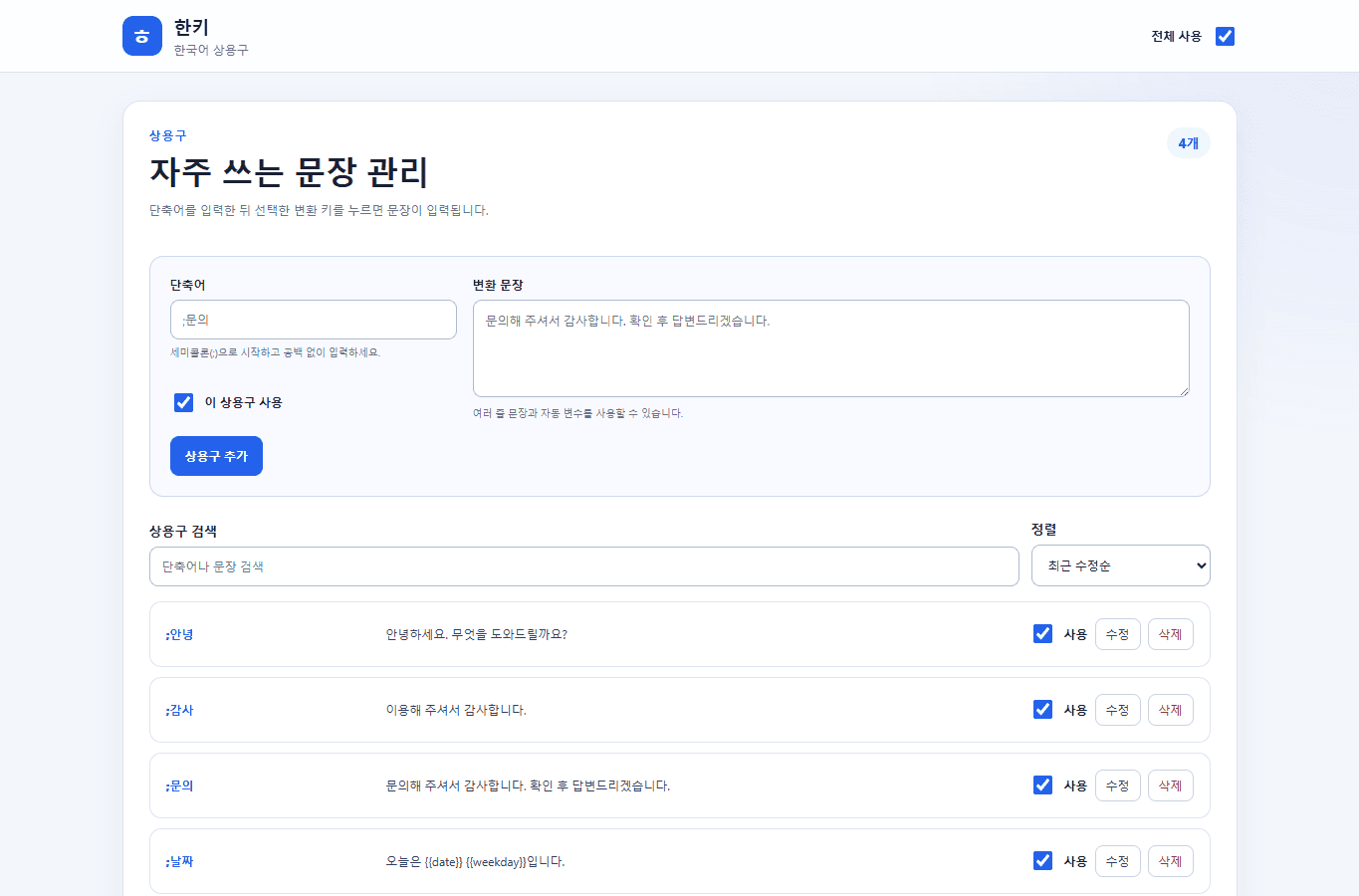
Task: Disable the ;안녕 phrase checkbox
Action: coord(1042,634)
